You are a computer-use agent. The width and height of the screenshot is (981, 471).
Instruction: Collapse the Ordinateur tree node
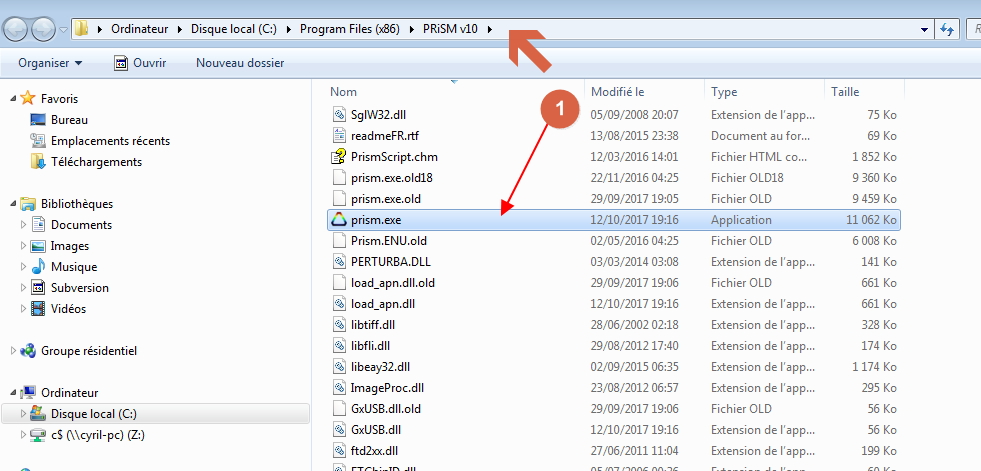click(x=13, y=393)
